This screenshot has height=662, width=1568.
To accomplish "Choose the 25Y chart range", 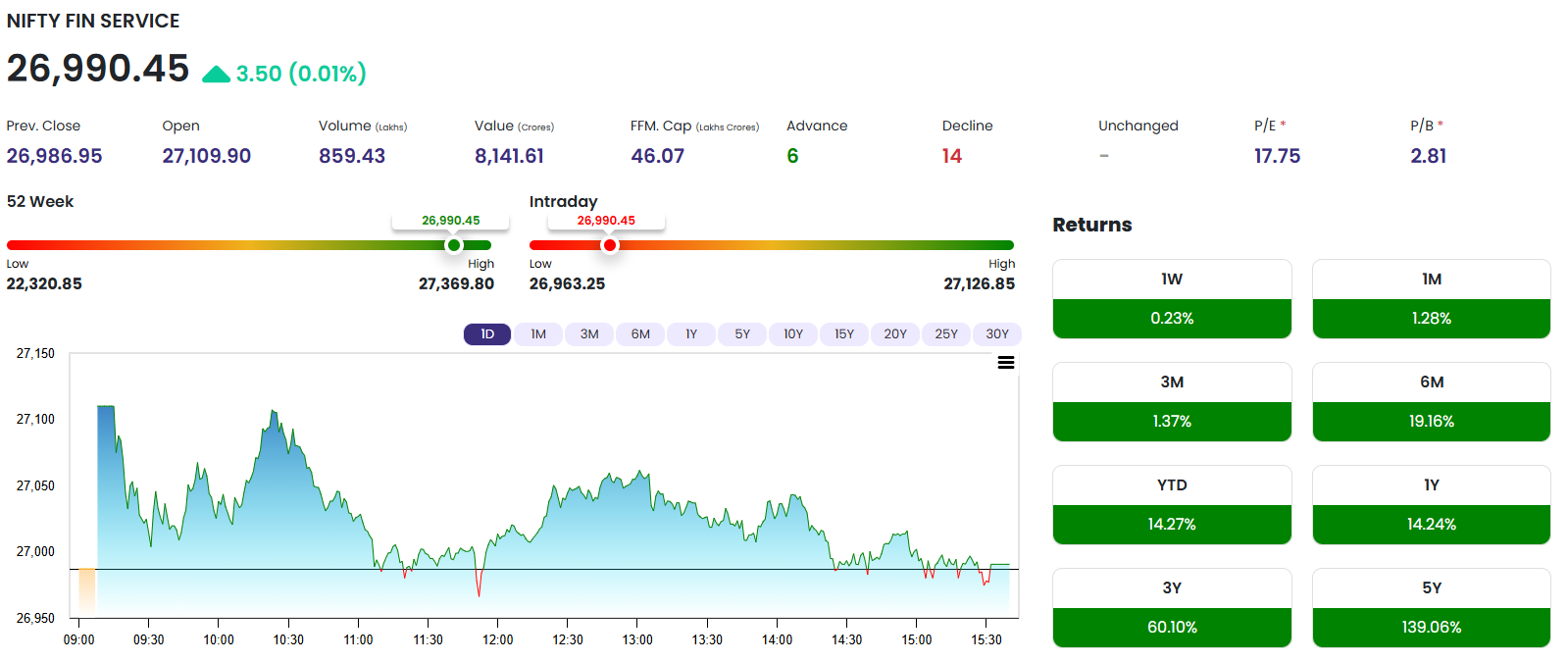I will click(x=946, y=334).
